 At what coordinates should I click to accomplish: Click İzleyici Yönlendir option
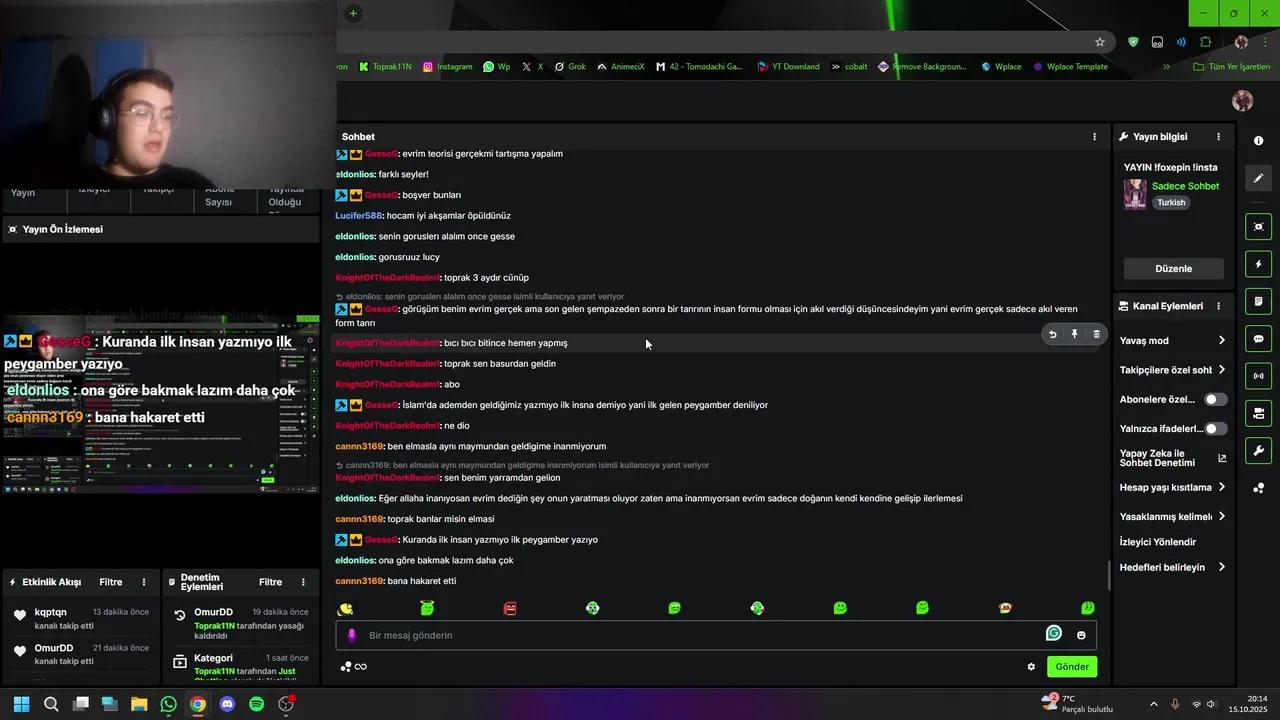pos(1158,542)
